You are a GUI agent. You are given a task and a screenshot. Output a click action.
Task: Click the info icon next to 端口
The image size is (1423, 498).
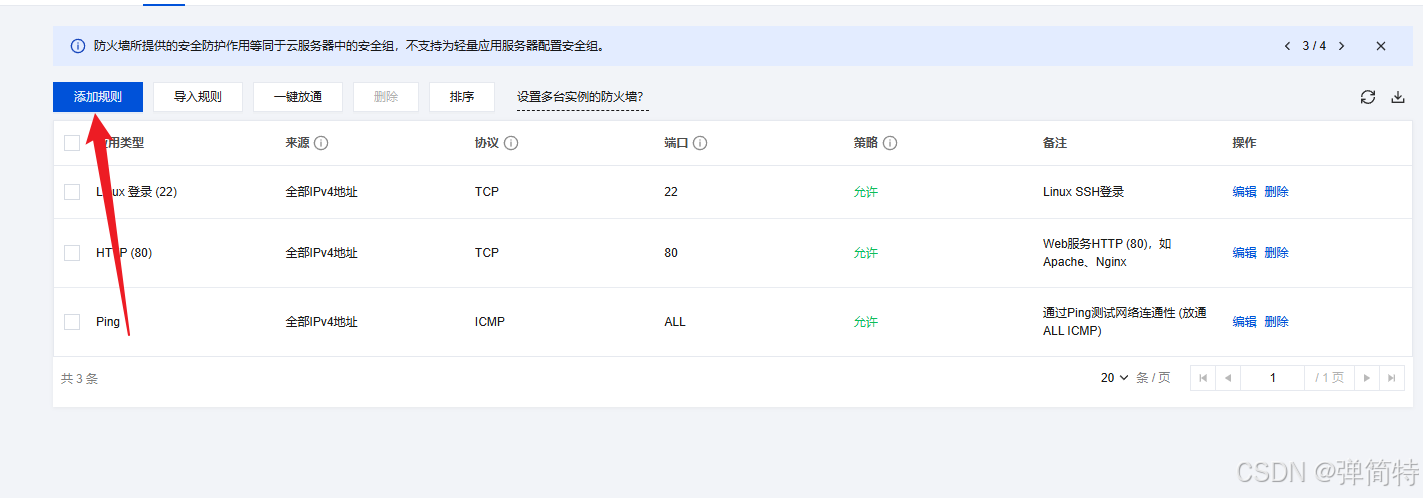[700, 143]
